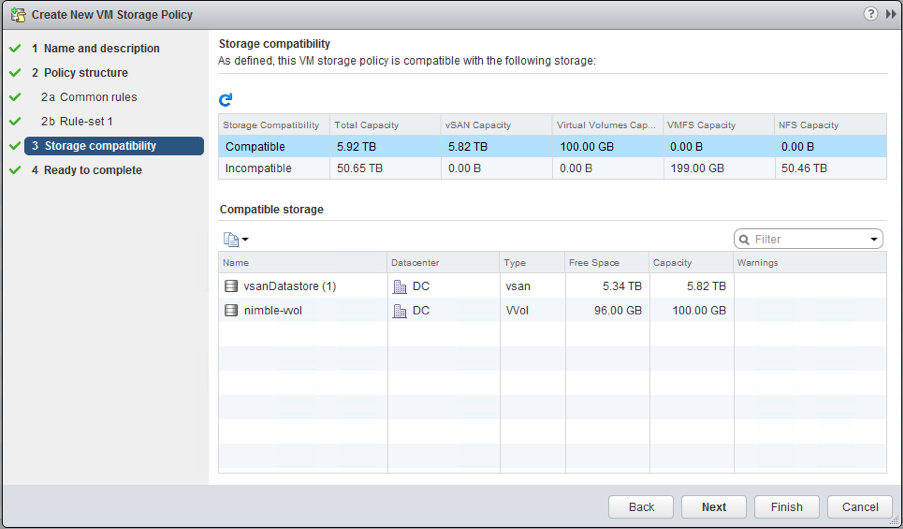Click the Back button
The height and width of the screenshot is (529, 903).
pos(641,507)
